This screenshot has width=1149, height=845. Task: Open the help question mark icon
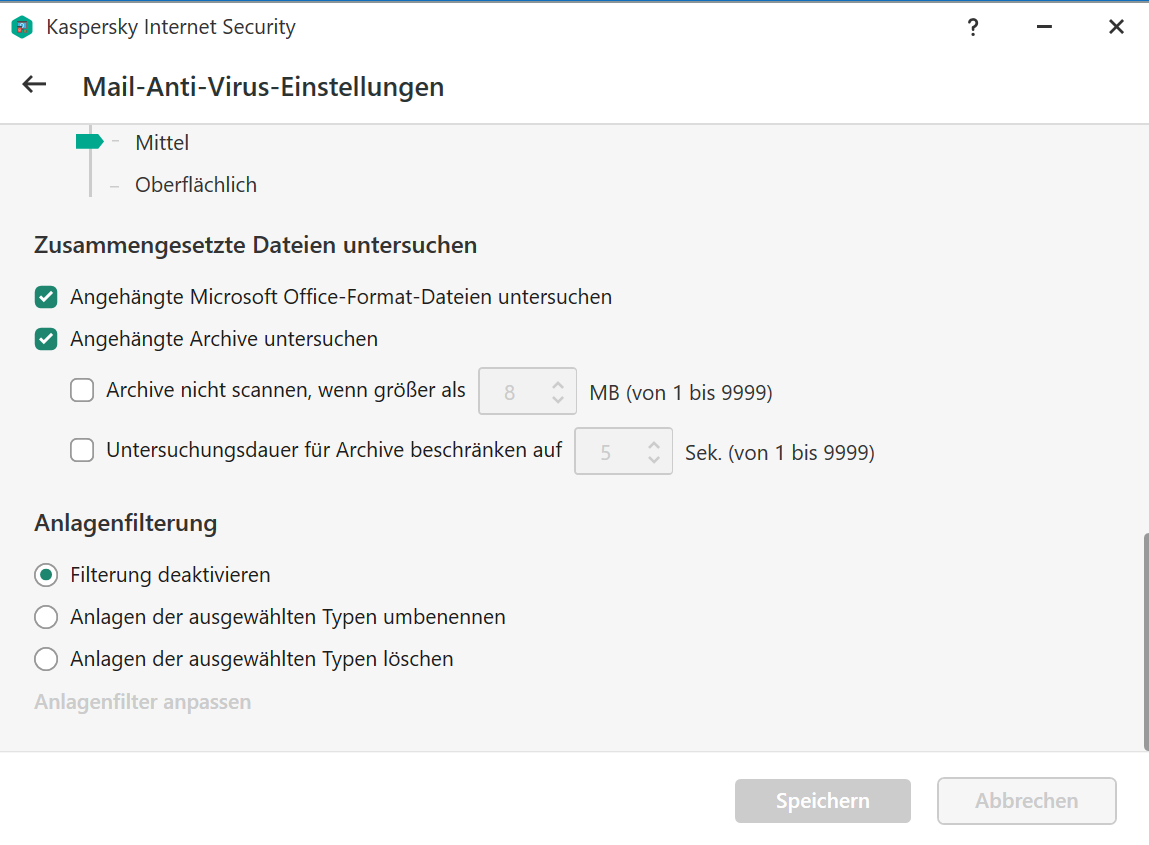pos(972,27)
